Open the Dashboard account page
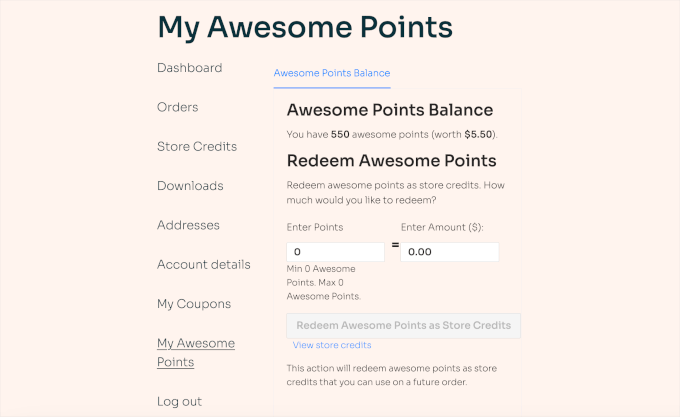Viewport: 680px width, 417px height. point(190,68)
